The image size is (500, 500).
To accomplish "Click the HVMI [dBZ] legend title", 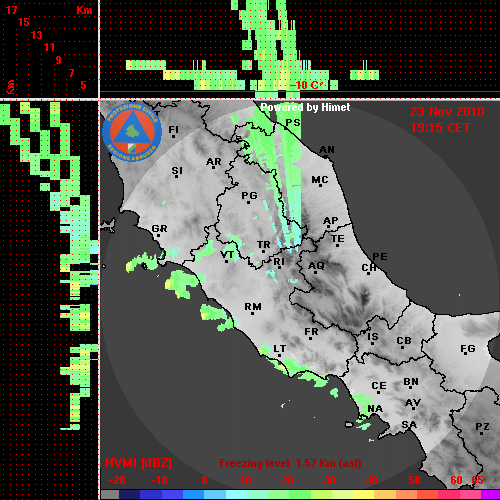I will 138,463.
